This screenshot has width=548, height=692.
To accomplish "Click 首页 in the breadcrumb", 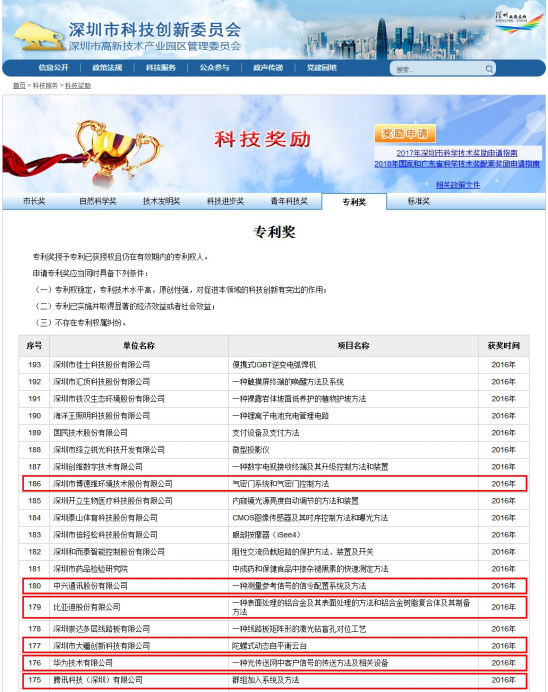I will pyautogui.click(x=19, y=86).
